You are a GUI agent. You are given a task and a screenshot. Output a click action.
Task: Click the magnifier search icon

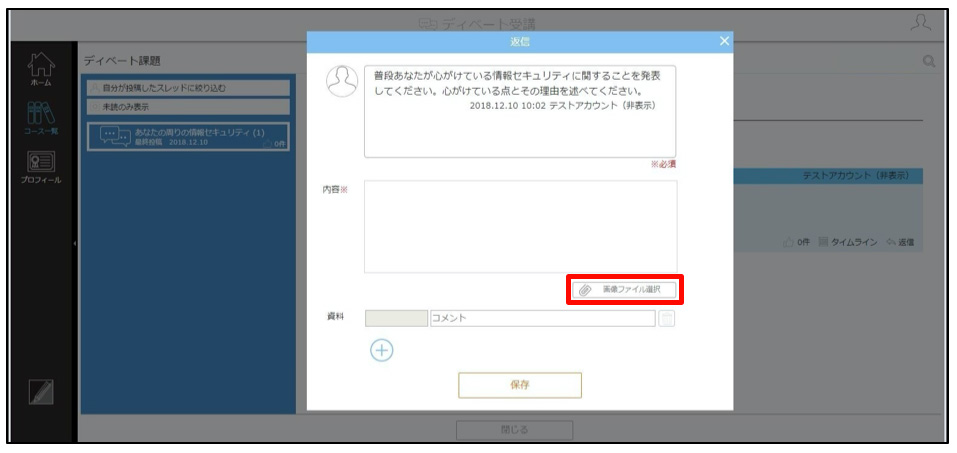pyautogui.click(x=929, y=61)
